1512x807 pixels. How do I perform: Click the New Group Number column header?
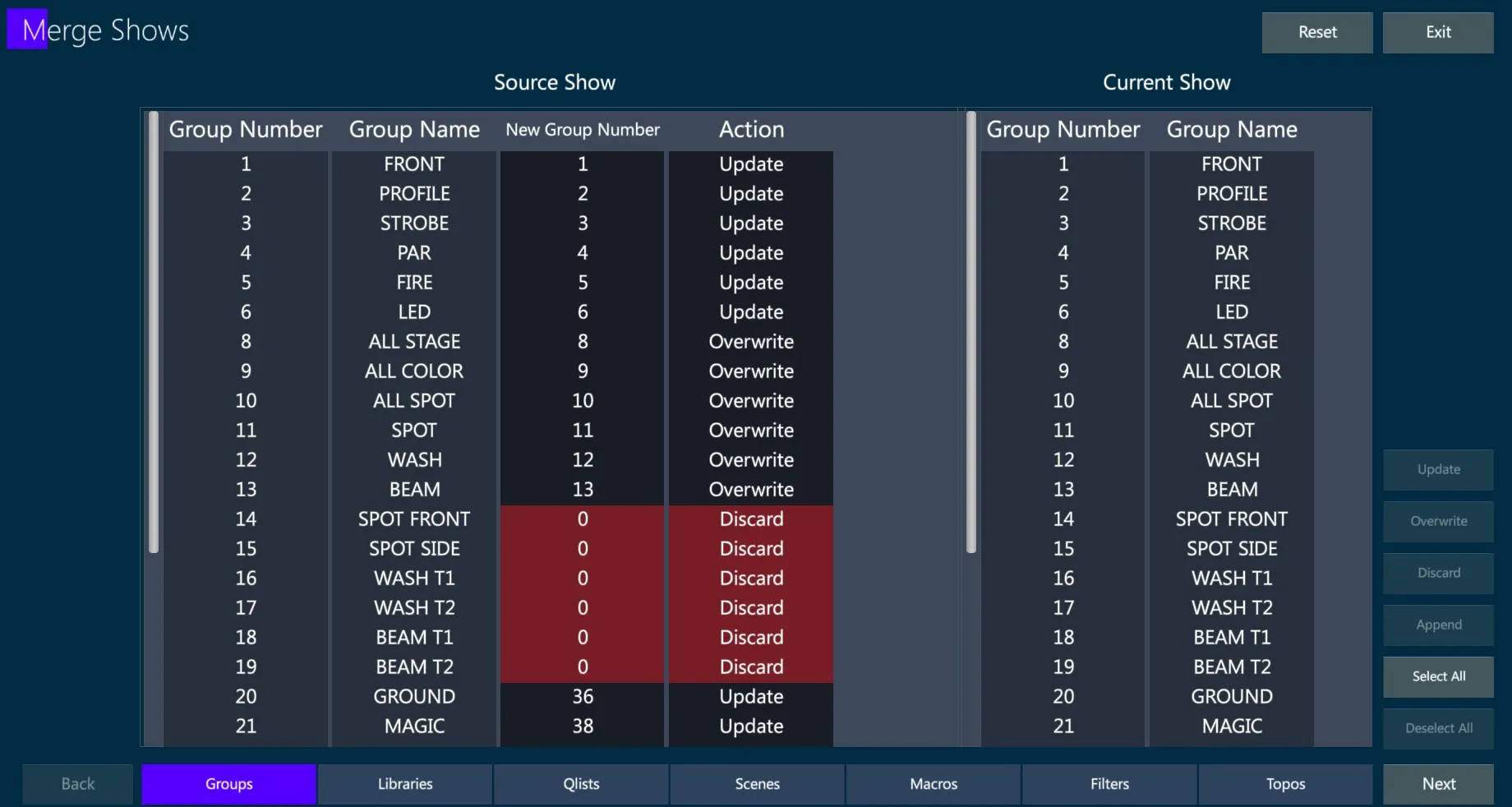click(x=583, y=130)
